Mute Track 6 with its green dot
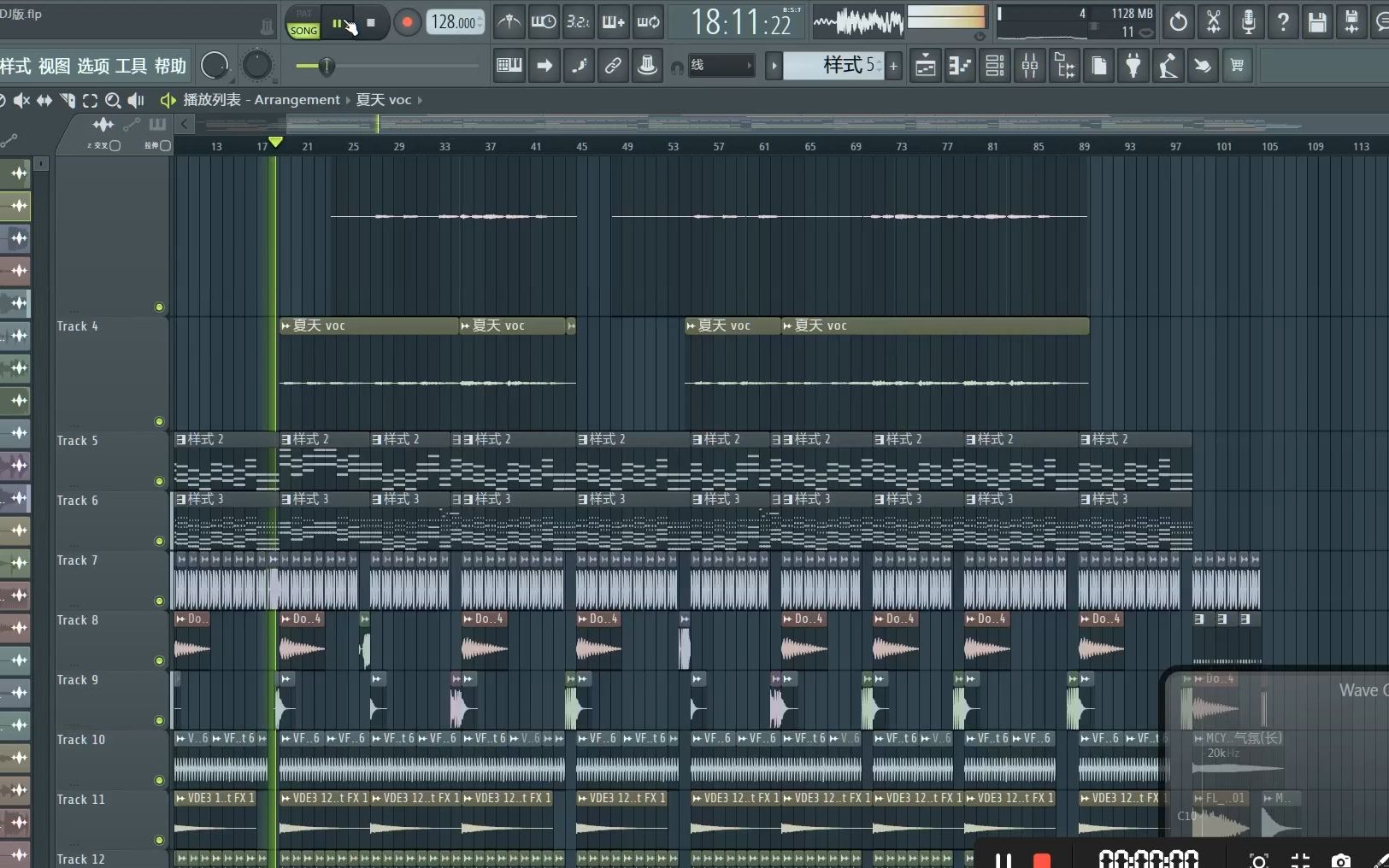 pos(159,541)
